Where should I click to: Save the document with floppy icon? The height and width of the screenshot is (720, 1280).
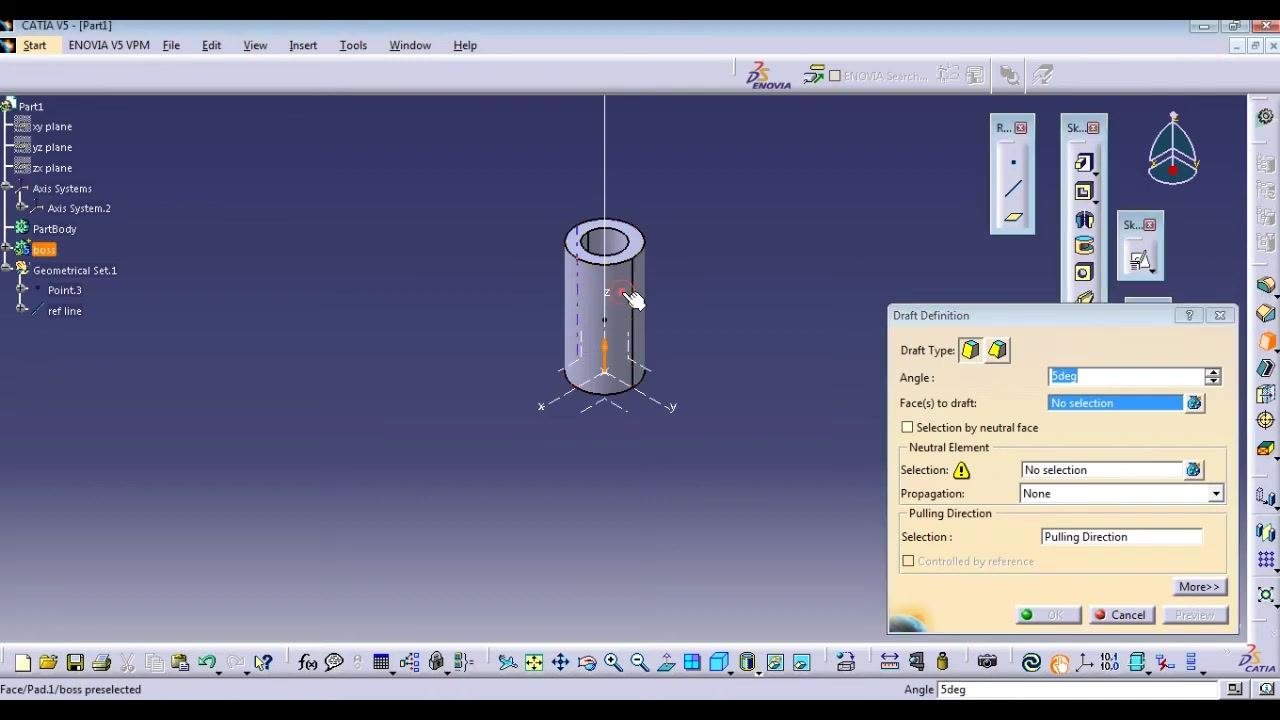[x=75, y=662]
